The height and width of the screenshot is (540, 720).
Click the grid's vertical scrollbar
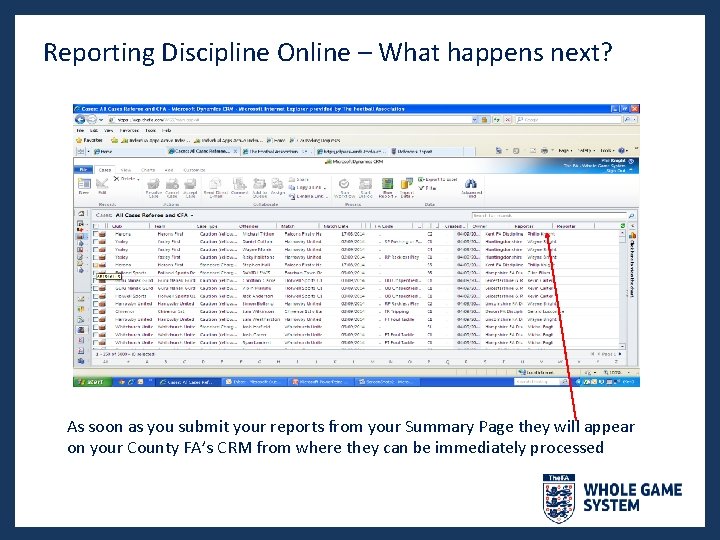click(623, 289)
